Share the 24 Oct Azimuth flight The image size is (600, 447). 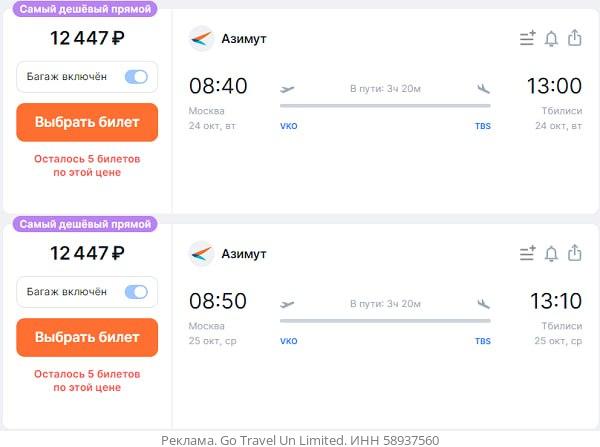(x=574, y=38)
